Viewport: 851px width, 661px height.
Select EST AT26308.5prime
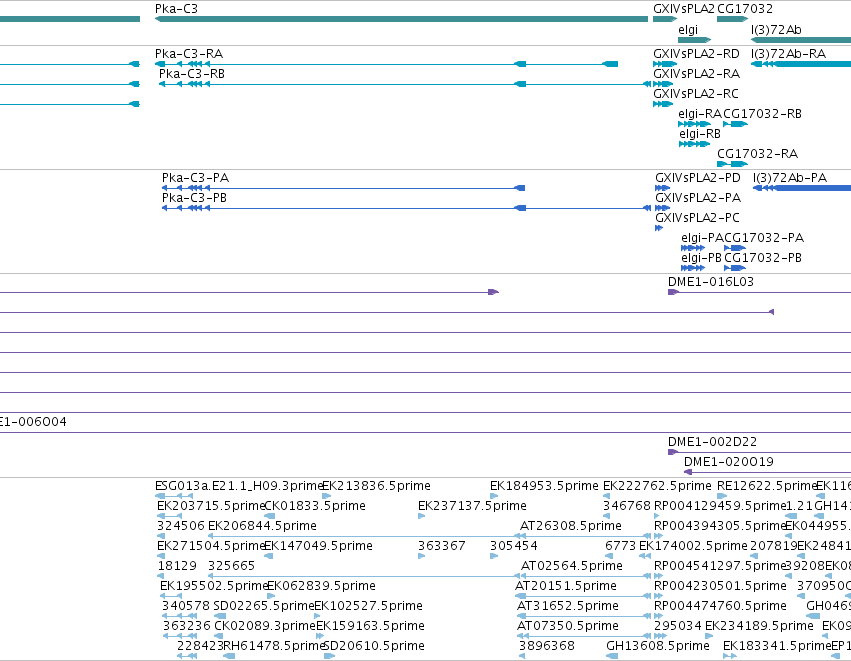[x=585, y=536]
